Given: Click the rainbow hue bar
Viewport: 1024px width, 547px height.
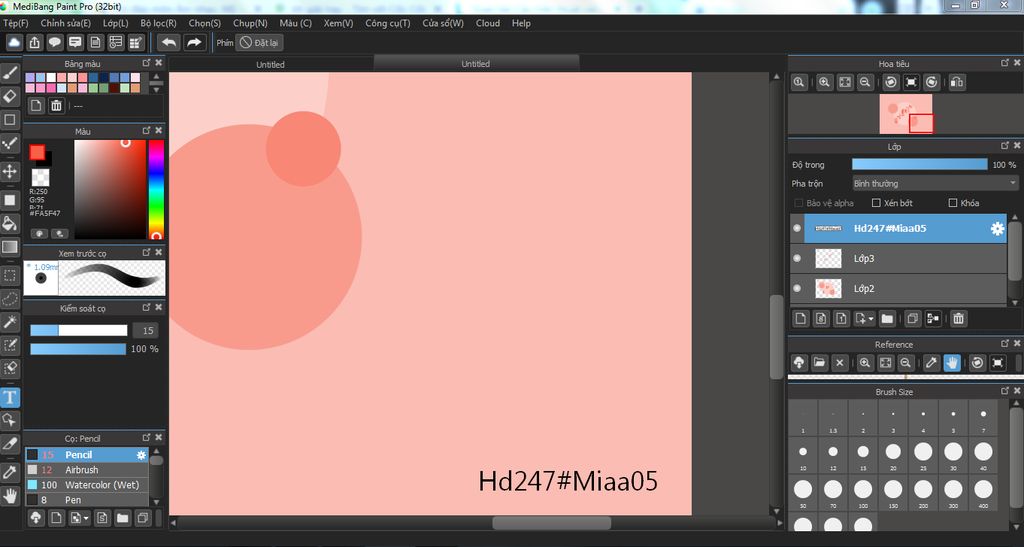Looking at the screenshot, I should point(156,189).
